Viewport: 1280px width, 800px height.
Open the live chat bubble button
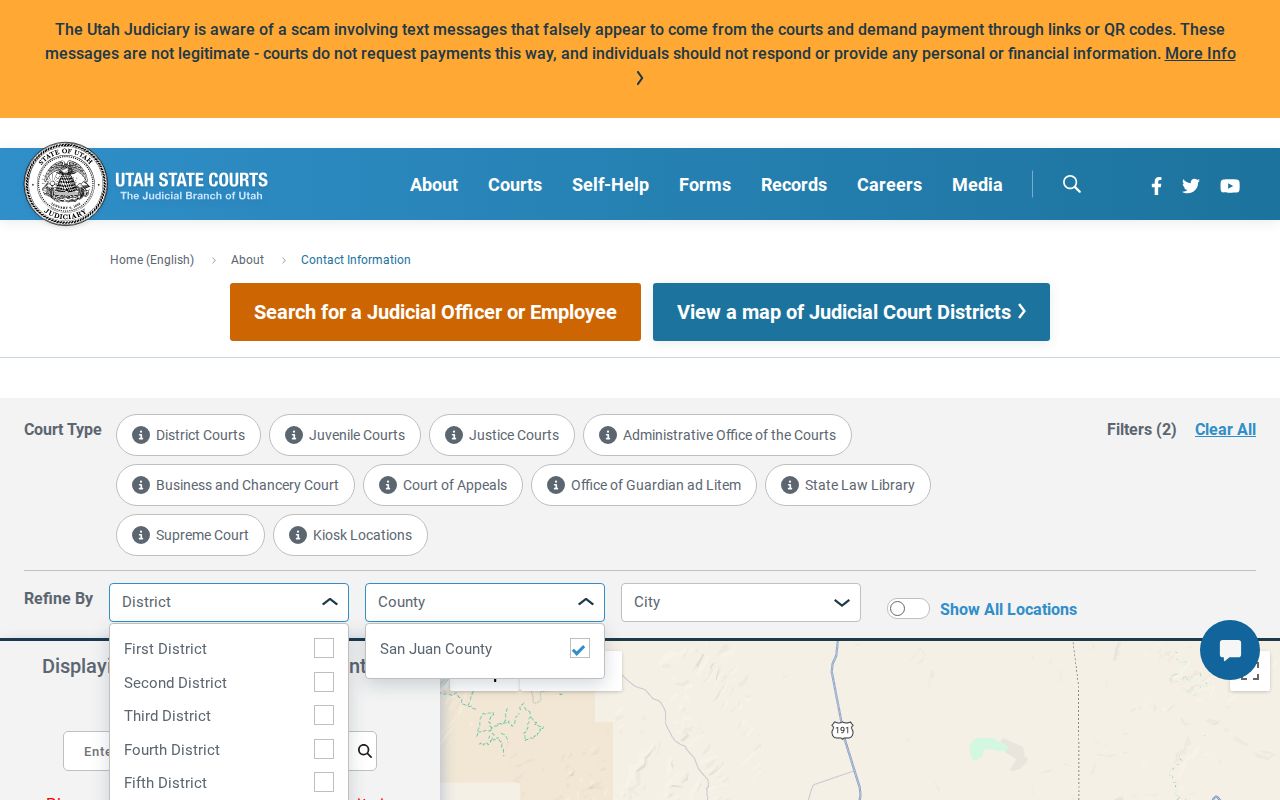[1230, 650]
